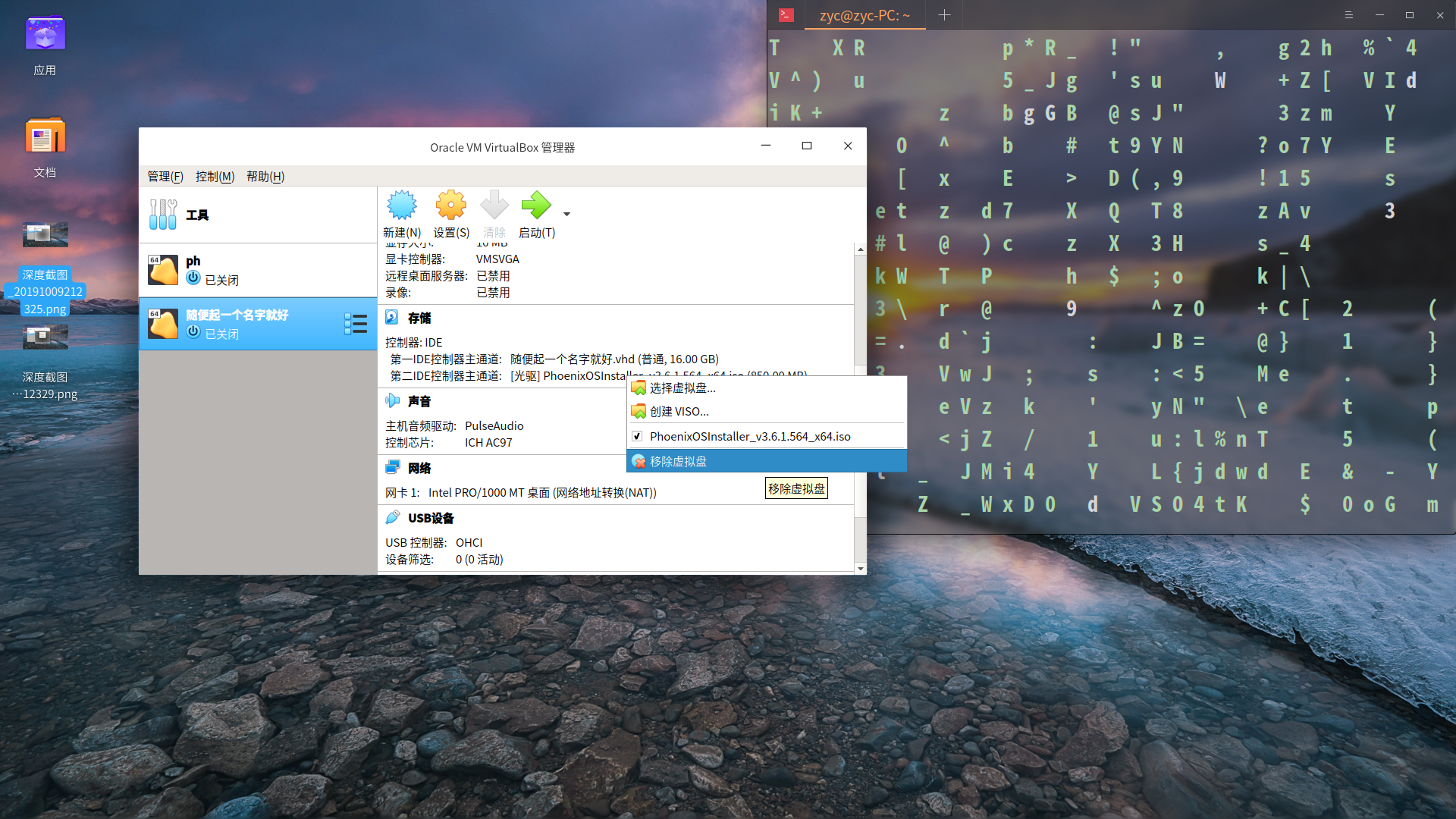Screen dimensions: 1456x819
Task: Click the terminal tab zyc@zyc-PC: ~
Action: 864,15
